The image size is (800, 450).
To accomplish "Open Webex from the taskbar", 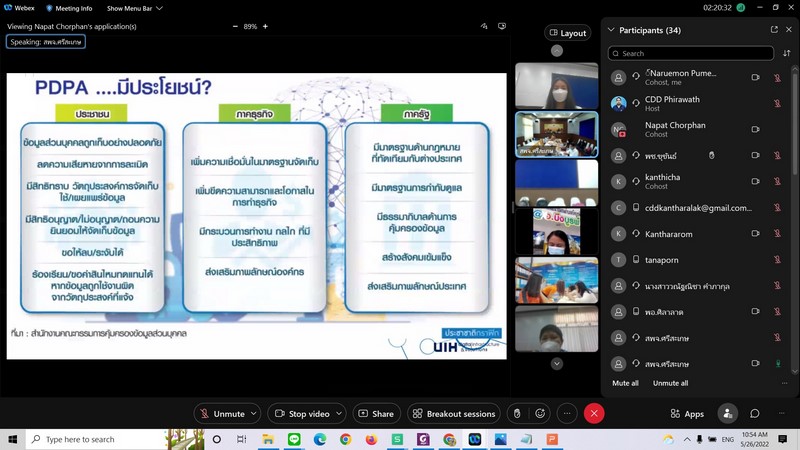I will point(474,439).
